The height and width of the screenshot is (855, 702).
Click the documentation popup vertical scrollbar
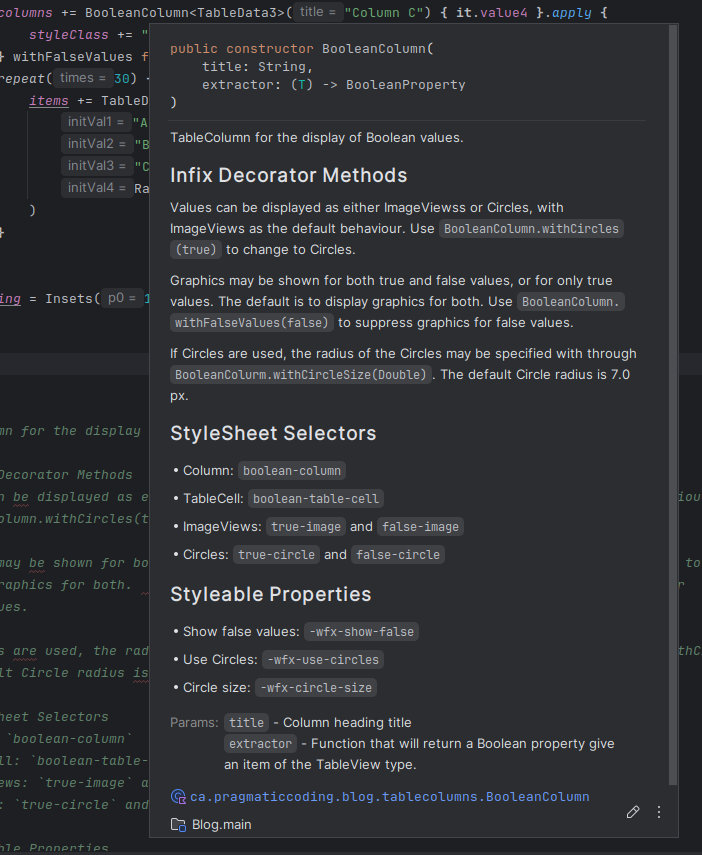pyautogui.click(x=673, y=405)
